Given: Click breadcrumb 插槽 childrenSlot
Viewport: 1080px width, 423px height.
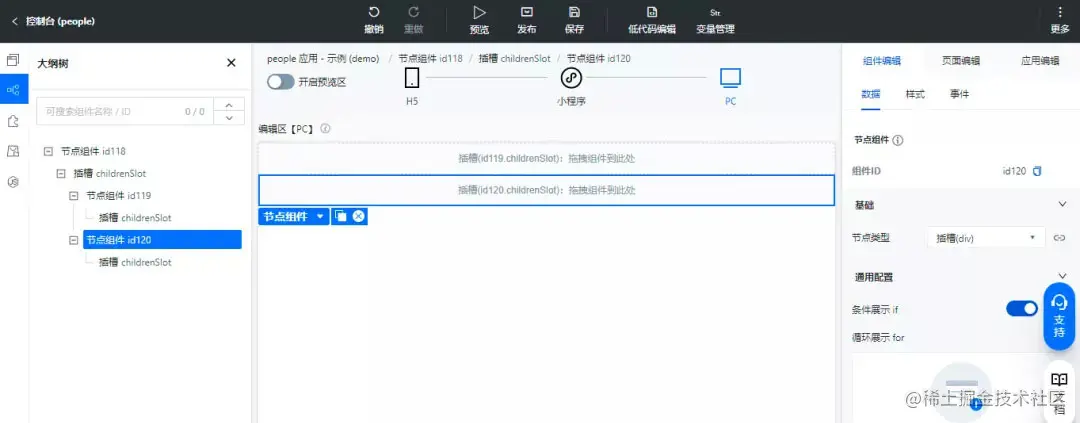Looking at the screenshot, I should [x=515, y=59].
